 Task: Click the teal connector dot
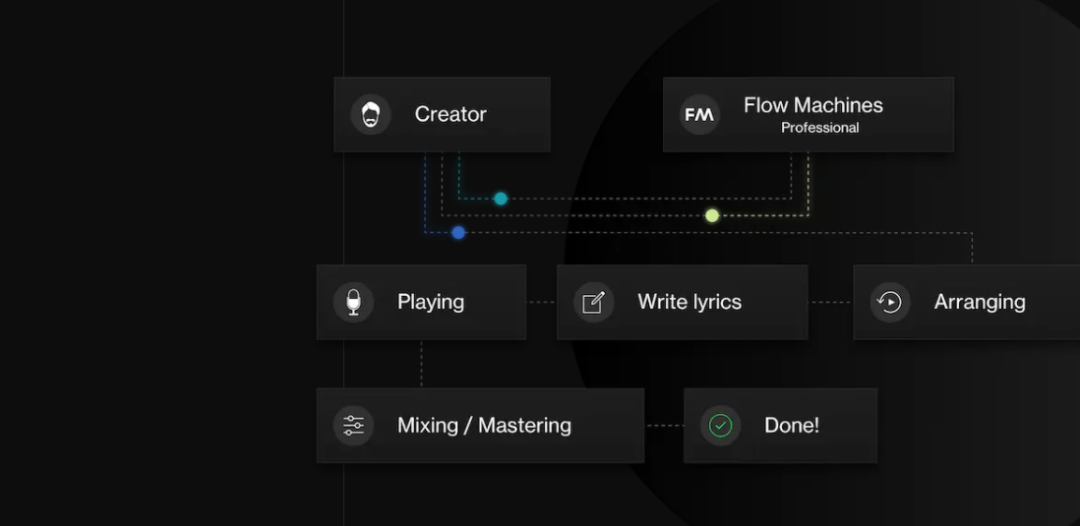(x=501, y=198)
